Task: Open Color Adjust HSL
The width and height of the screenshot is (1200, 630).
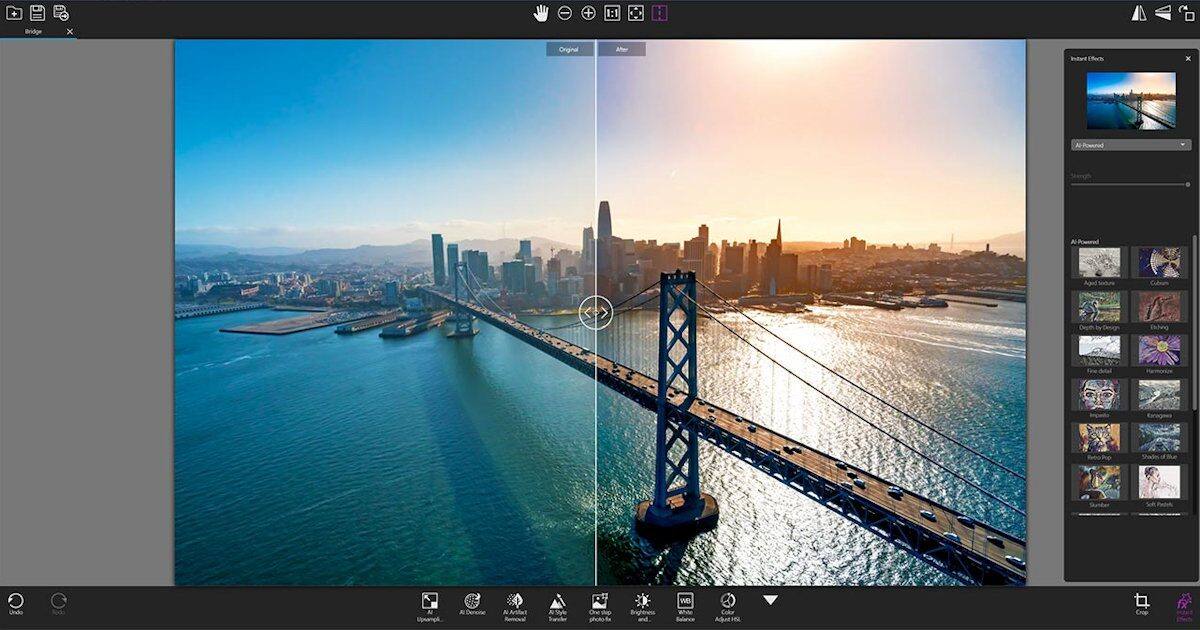Action: pos(728,602)
